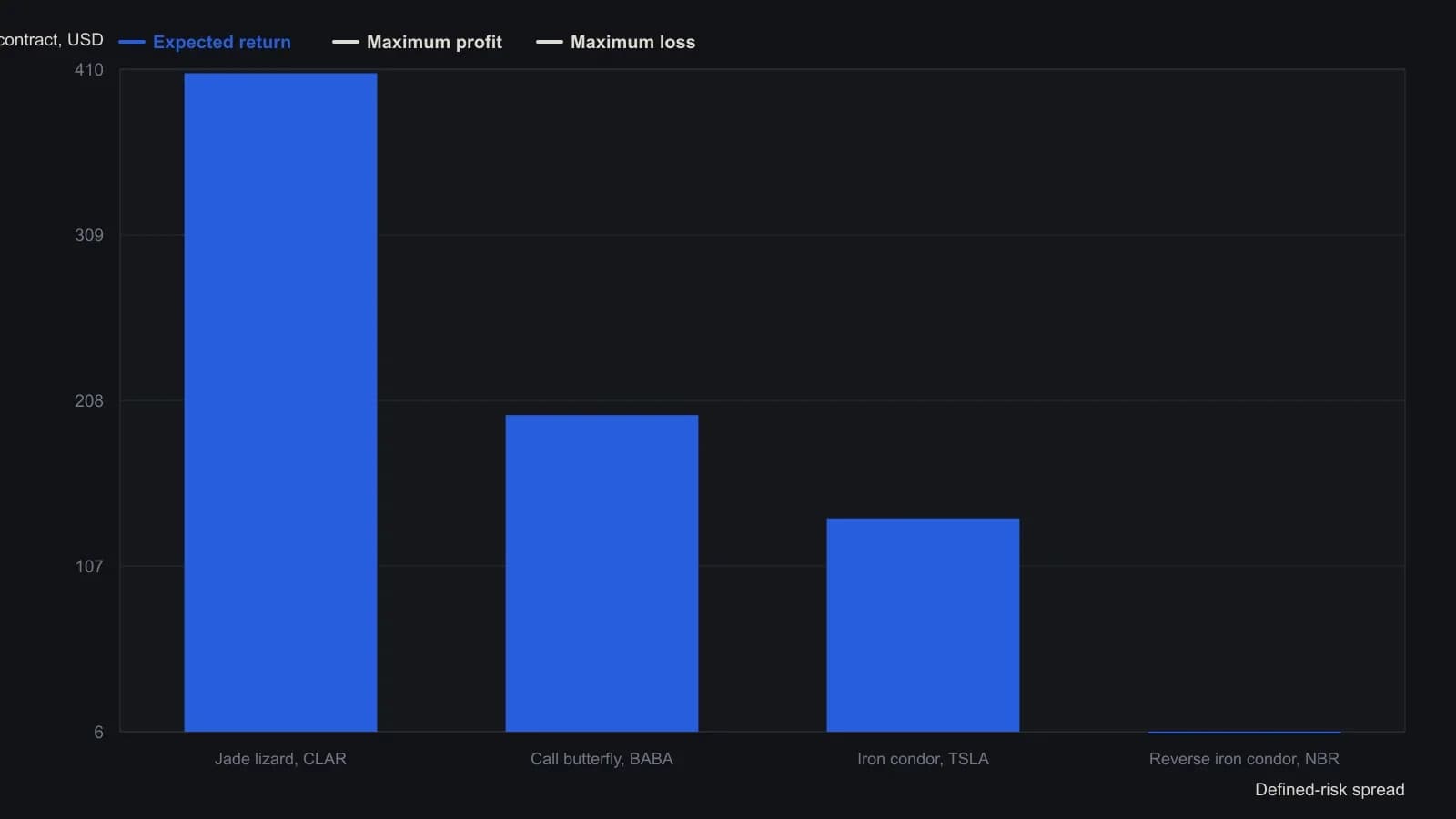Click the 'contract, USD' y-axis title
1456x819 pixels.
click(52, 40)
